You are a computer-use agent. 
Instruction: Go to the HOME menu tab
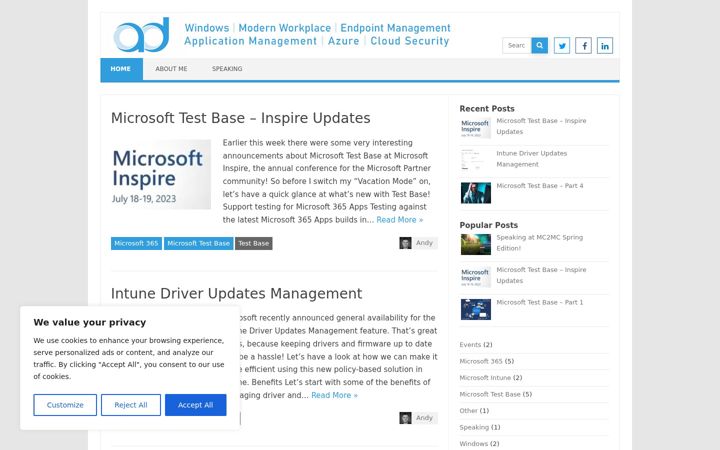[121, 69]
